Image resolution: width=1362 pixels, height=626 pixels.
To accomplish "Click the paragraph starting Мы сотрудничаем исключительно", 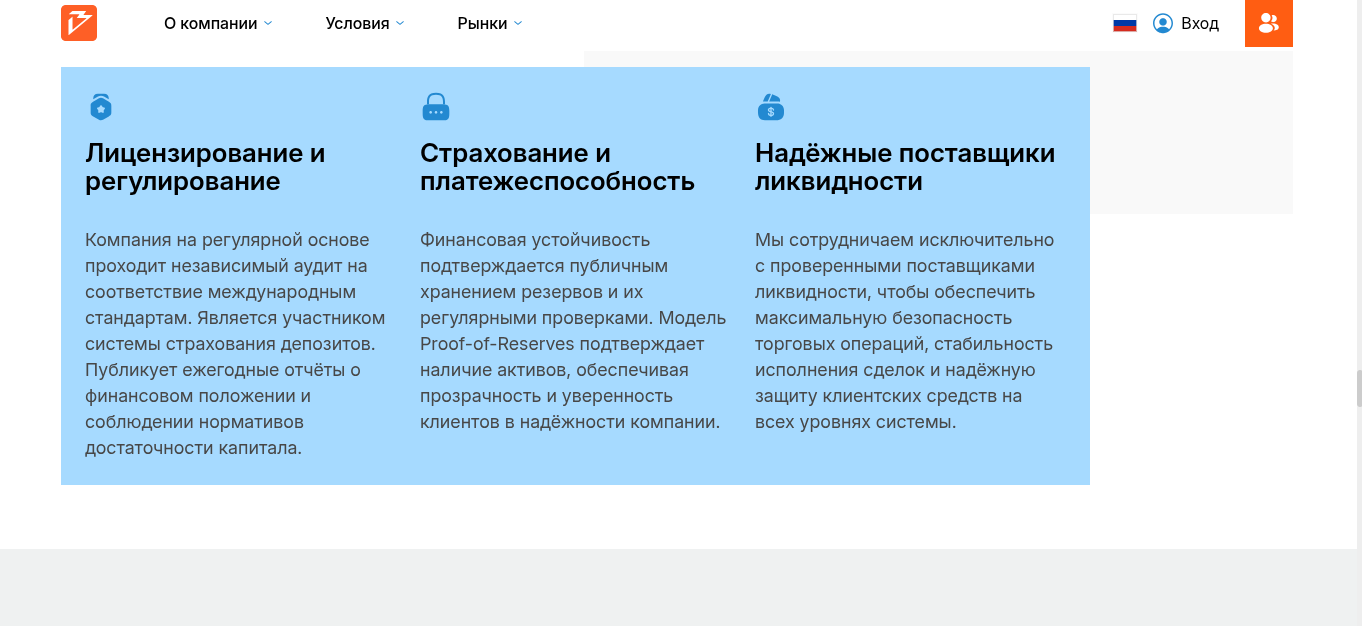I will (905, 331).
